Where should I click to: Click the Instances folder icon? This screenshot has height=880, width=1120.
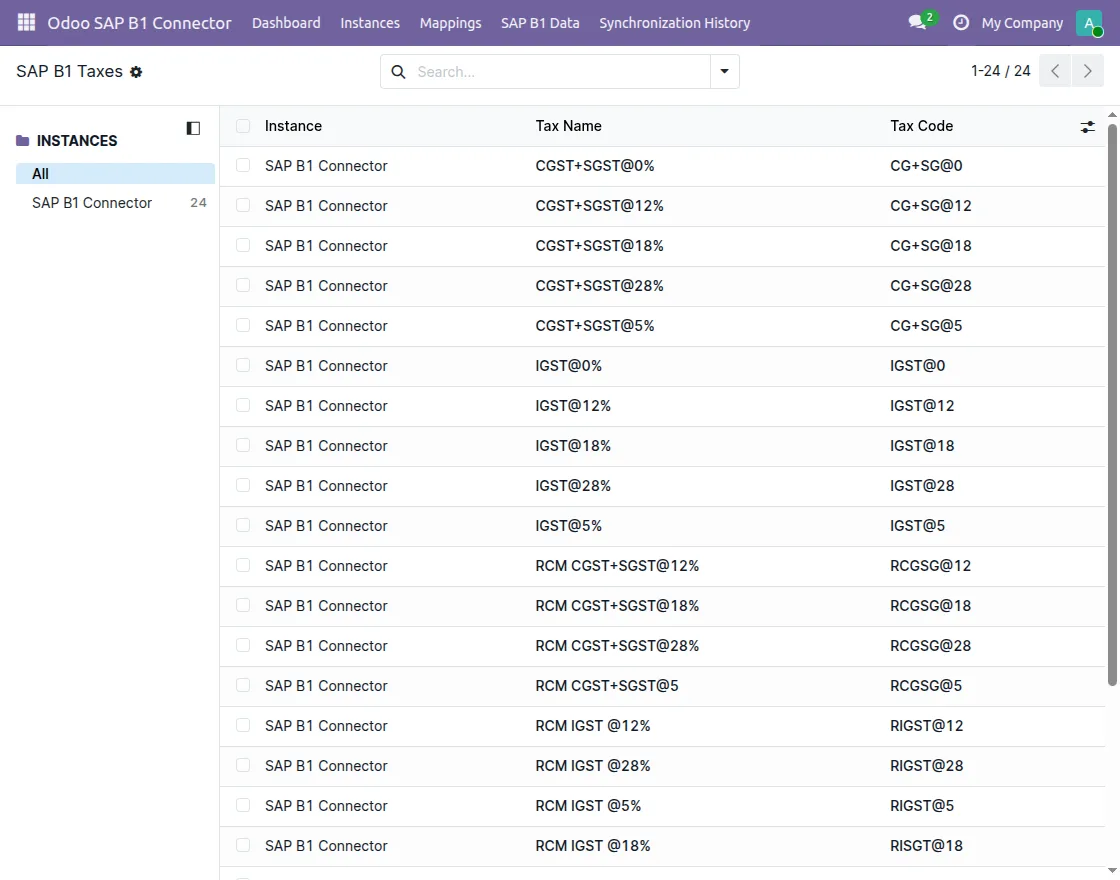click(23, 141)
